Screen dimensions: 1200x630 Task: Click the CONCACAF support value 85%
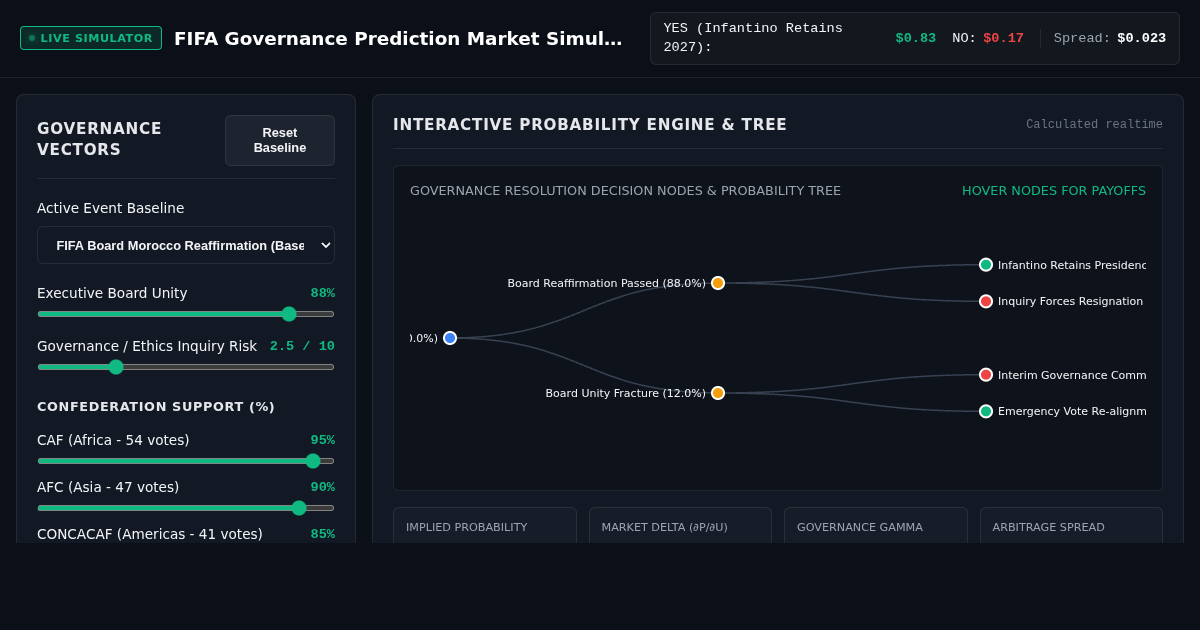point(322,534)
